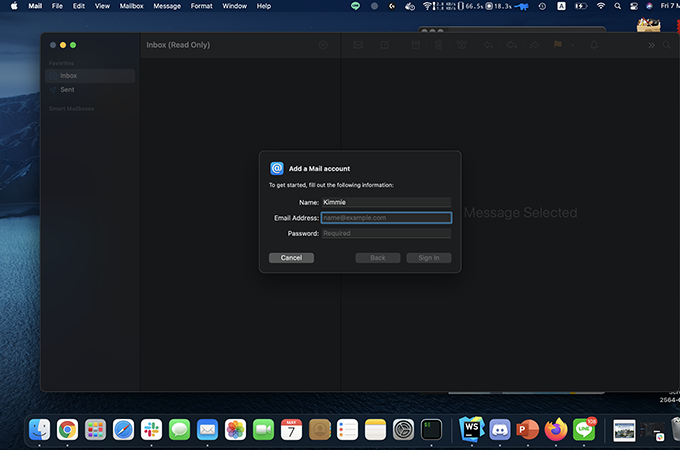Viewport: 680px width, 450px height.
Task: Open Photos from the Dock
Action: [235, 430]
